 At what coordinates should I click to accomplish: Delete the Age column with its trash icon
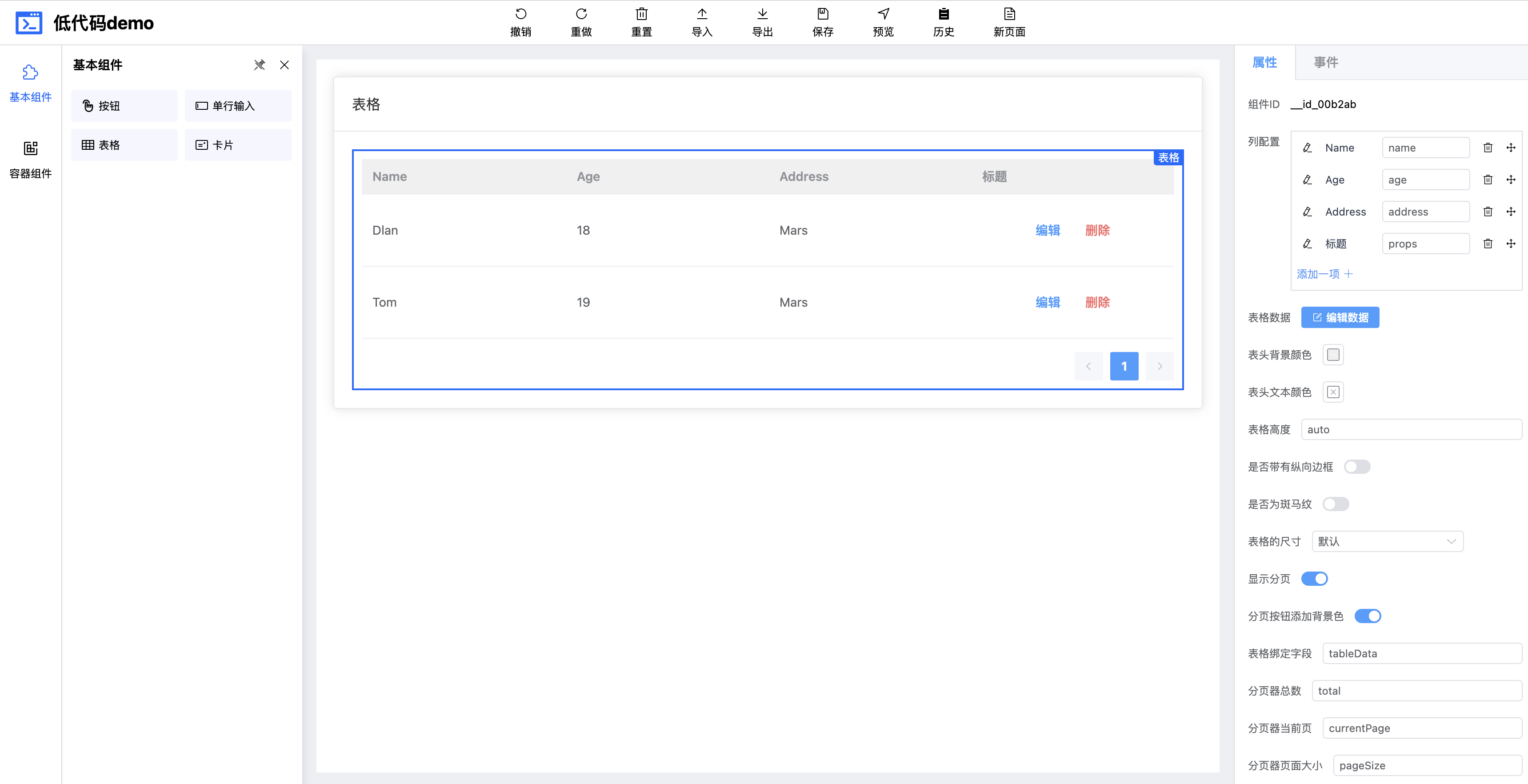(x=1487, y=180)
